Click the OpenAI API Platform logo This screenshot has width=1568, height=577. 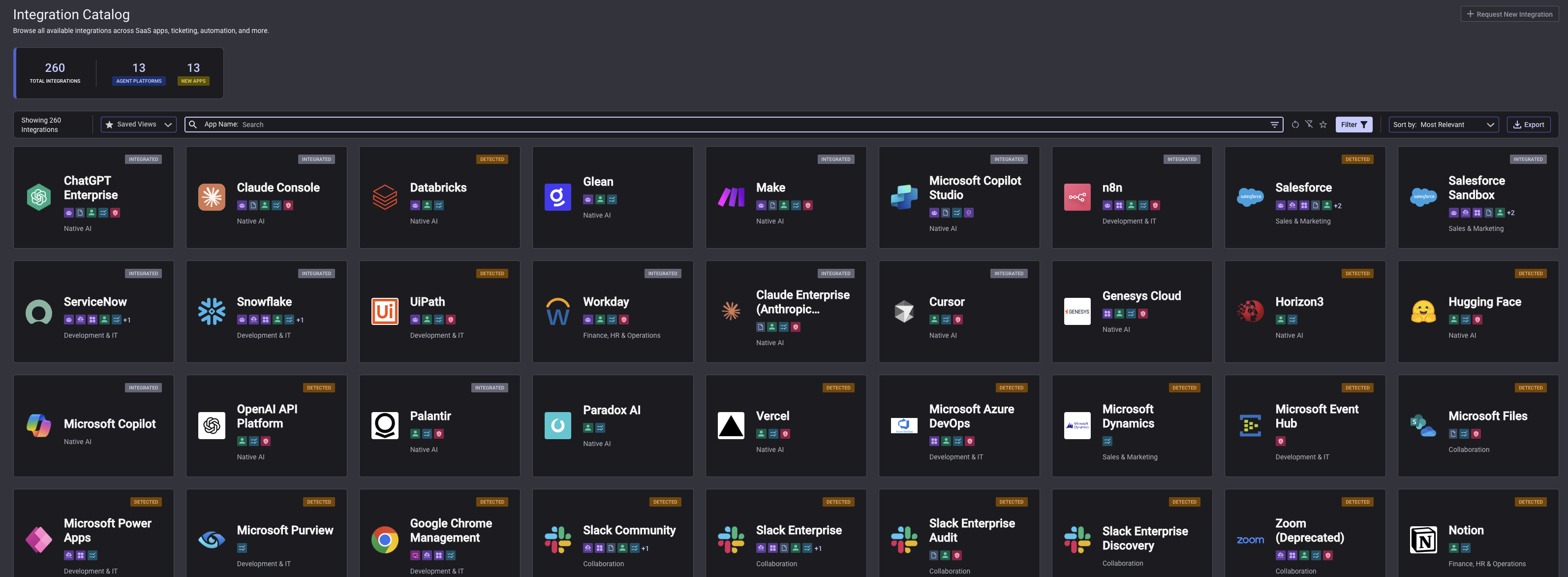point(211,425)
